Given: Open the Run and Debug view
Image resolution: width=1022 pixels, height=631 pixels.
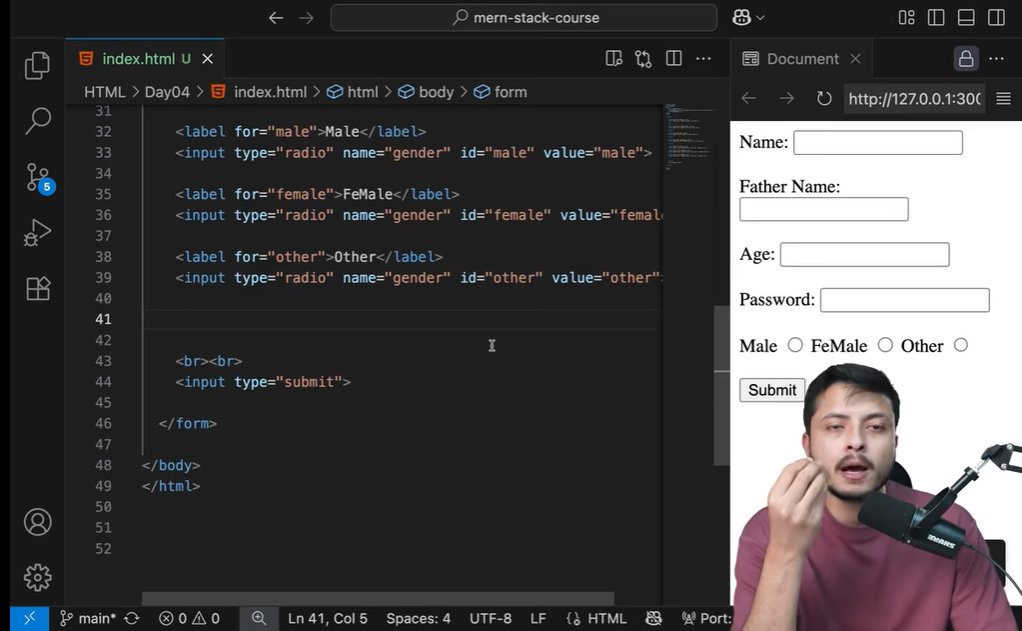Looking at the screenshot, I should (37, 233).
